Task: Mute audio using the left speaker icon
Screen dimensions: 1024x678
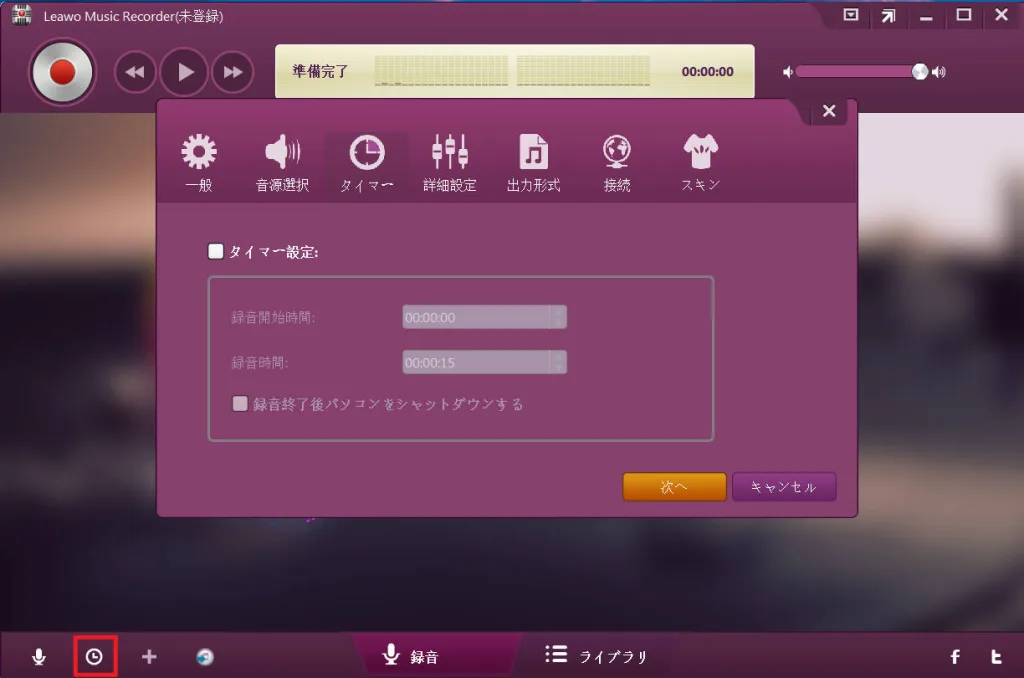Action: [789, 71]
